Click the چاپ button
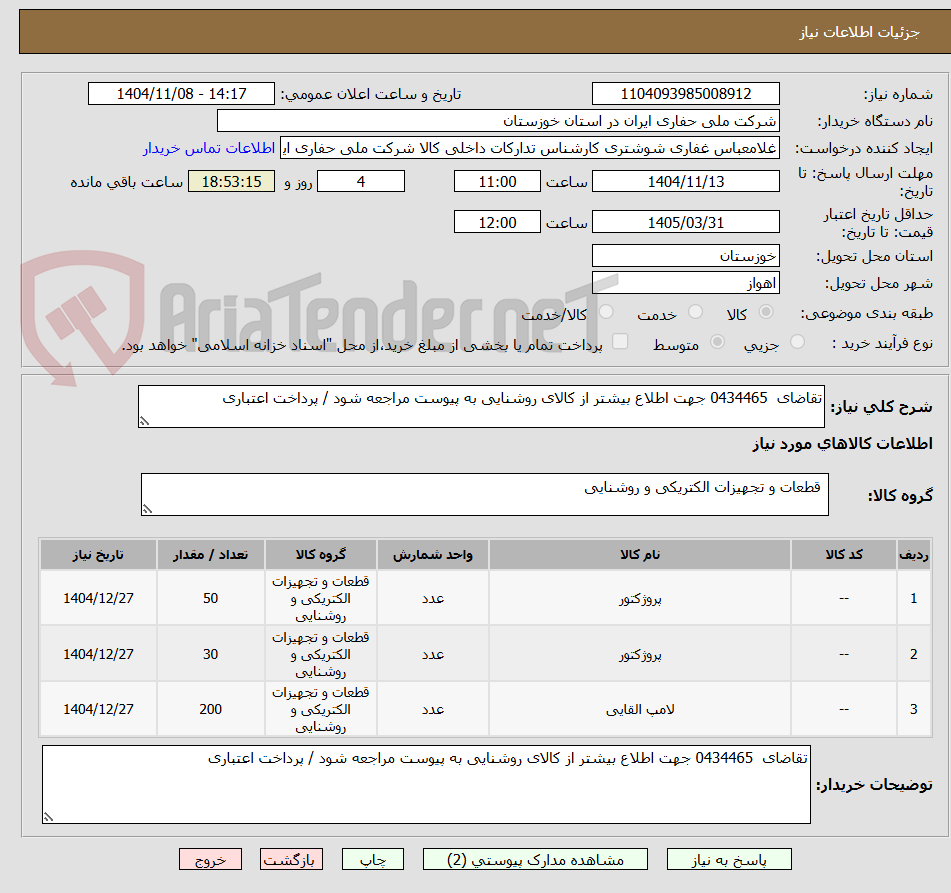 coord(372,858)
